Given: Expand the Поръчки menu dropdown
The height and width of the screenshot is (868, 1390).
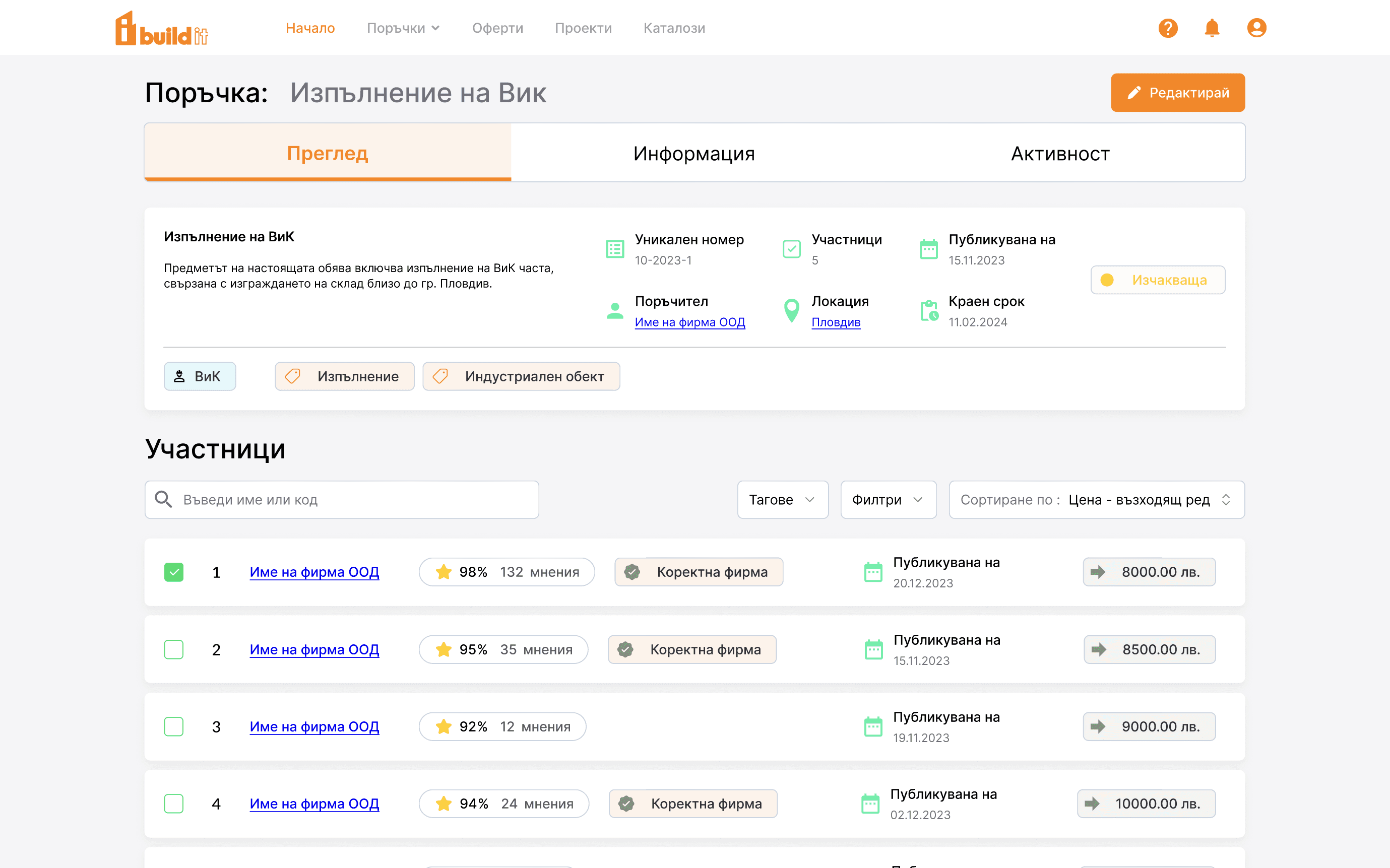Looking at the screenshot, I should coord(403,28).
